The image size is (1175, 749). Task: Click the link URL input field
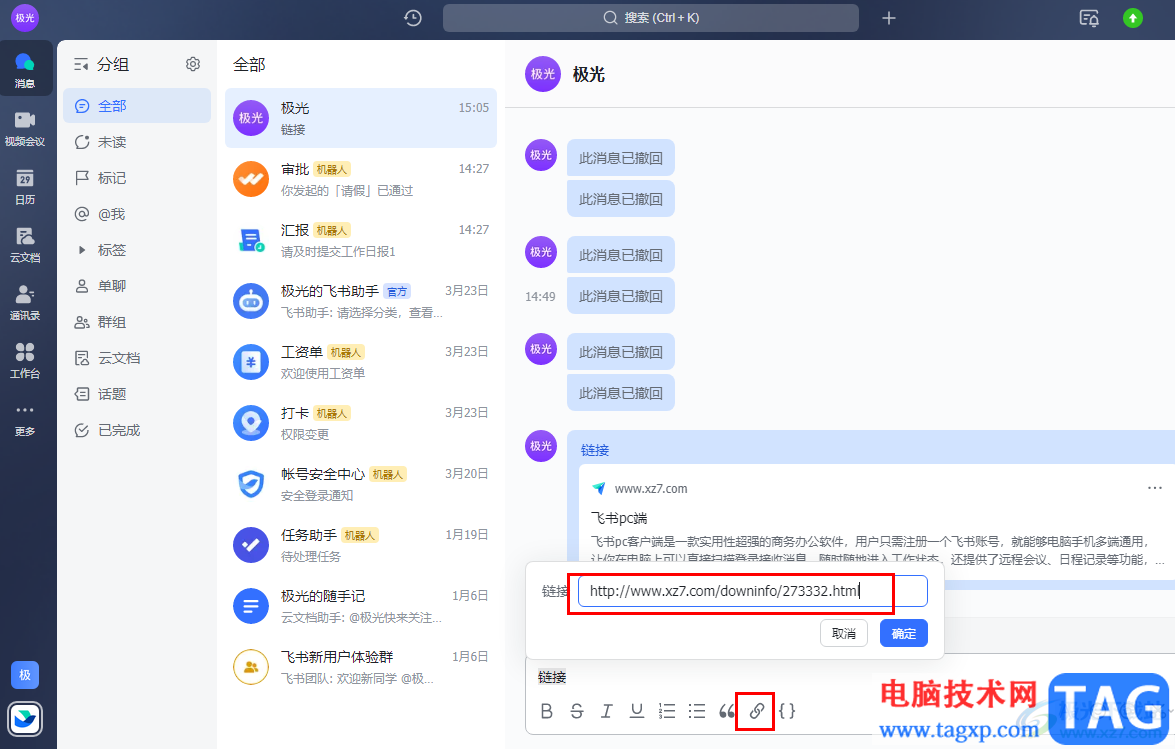click(752, 591)
